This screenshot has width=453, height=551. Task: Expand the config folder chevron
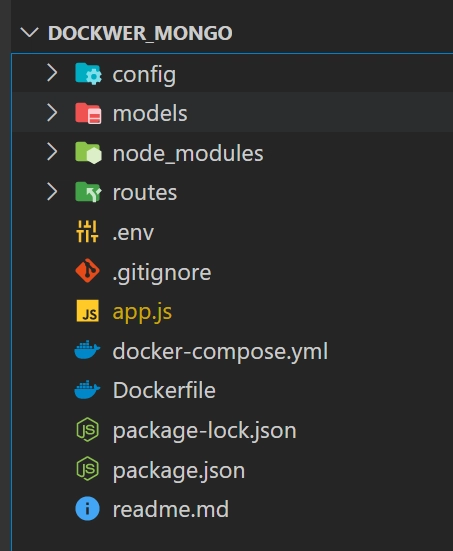click(x=52, y=73)
